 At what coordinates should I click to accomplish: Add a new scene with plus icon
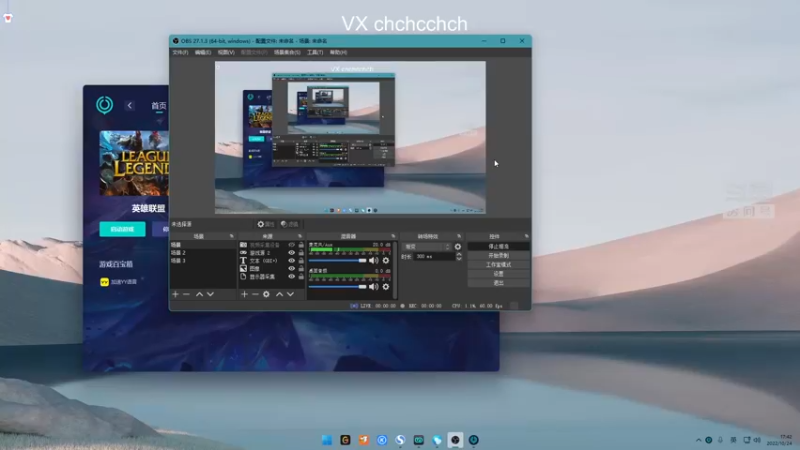176,294
